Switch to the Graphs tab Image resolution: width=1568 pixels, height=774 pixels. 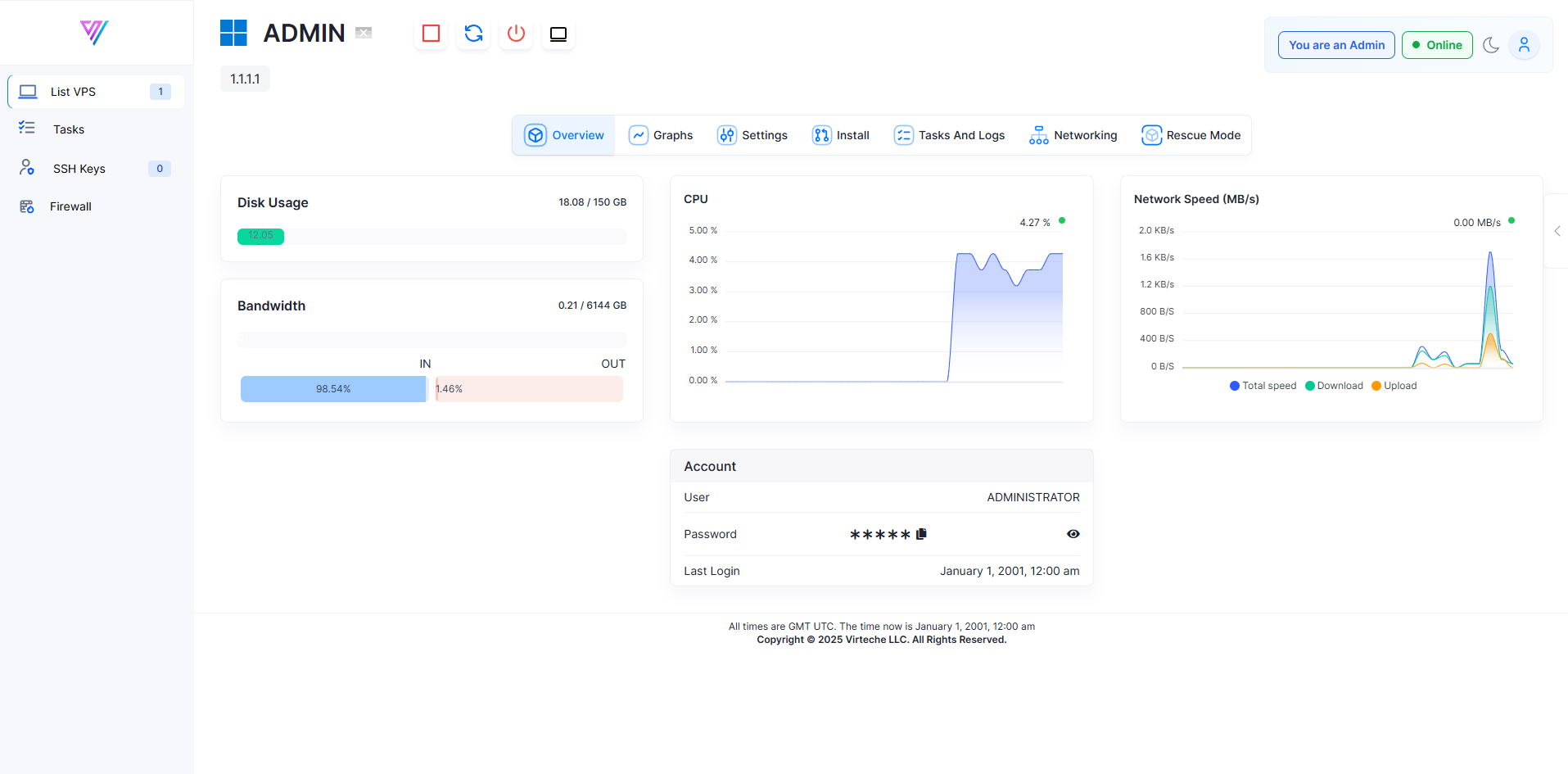[x=661, y=135]
